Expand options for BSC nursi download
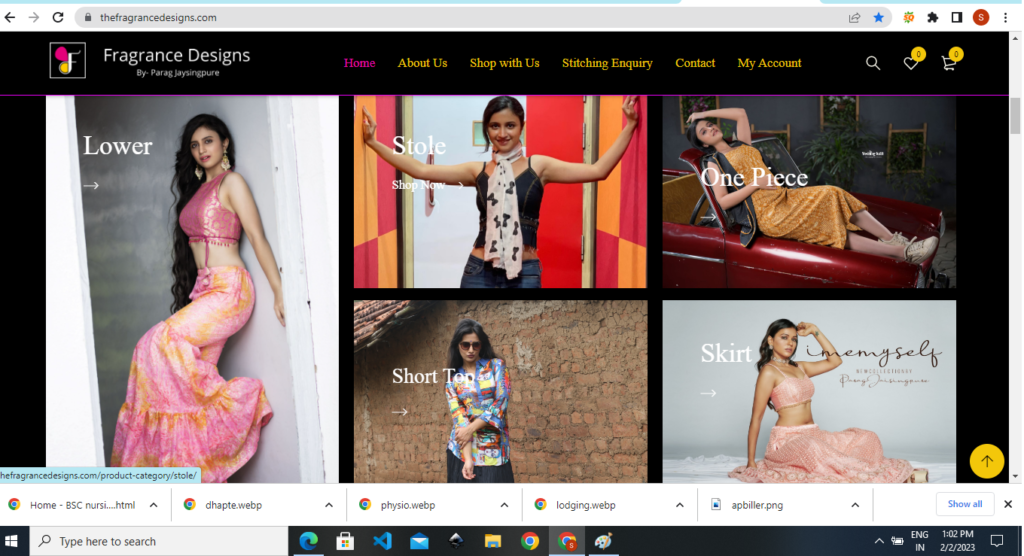This screenshot has width=1024, height=556. pos(153,505)
